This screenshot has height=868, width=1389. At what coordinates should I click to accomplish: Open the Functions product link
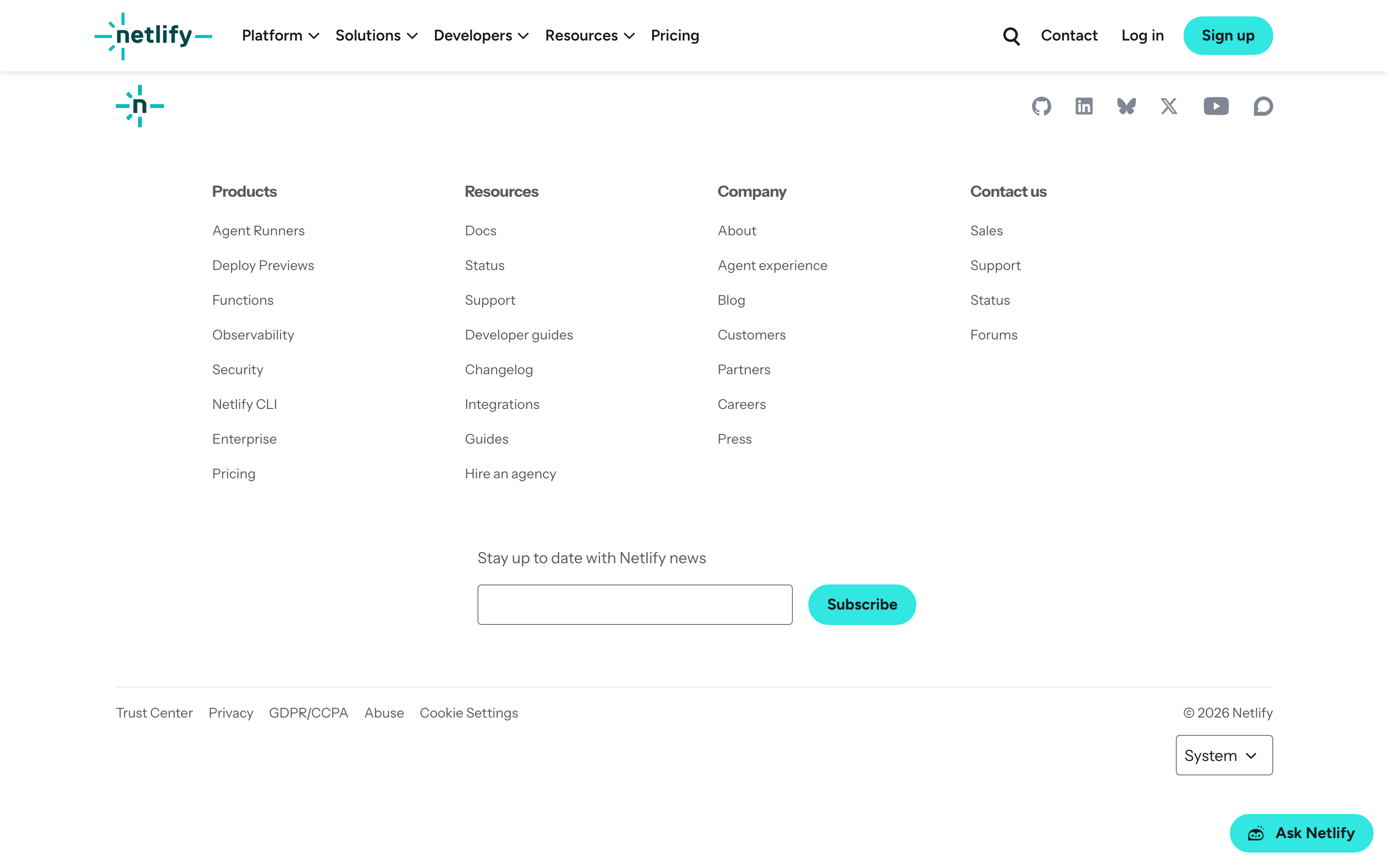click(243, 300)
